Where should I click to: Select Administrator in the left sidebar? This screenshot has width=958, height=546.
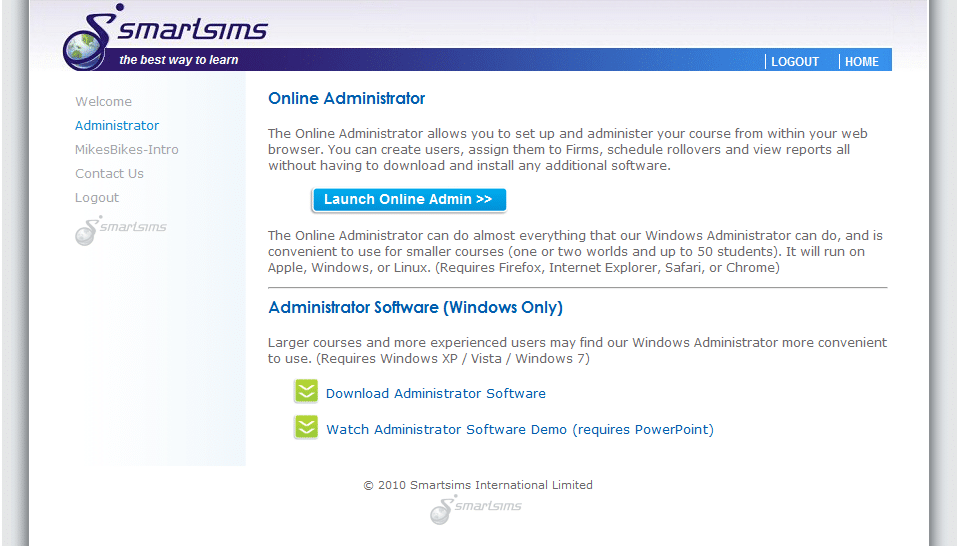[x=117, y=126]
